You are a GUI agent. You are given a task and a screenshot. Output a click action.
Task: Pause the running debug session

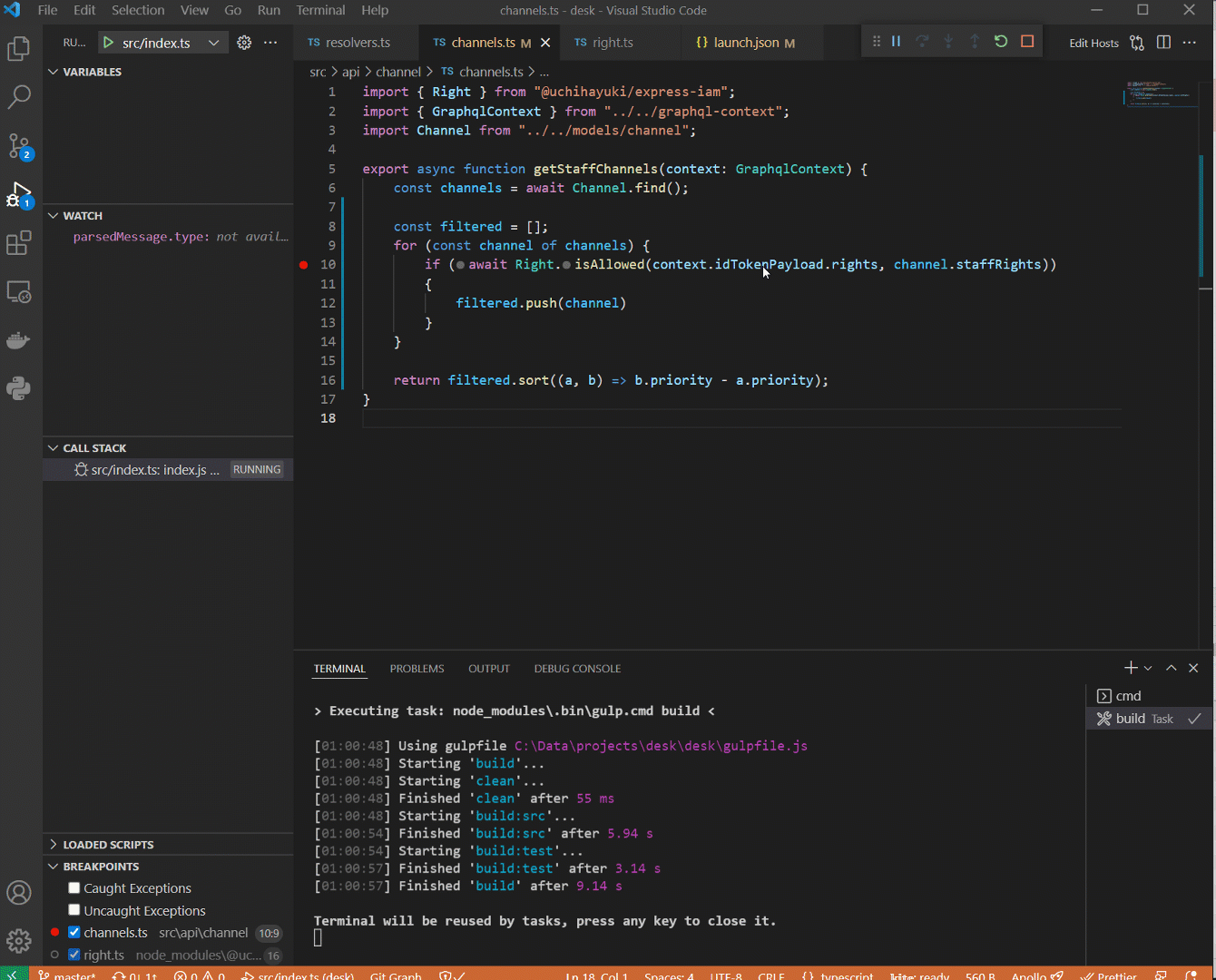[896, 41]
